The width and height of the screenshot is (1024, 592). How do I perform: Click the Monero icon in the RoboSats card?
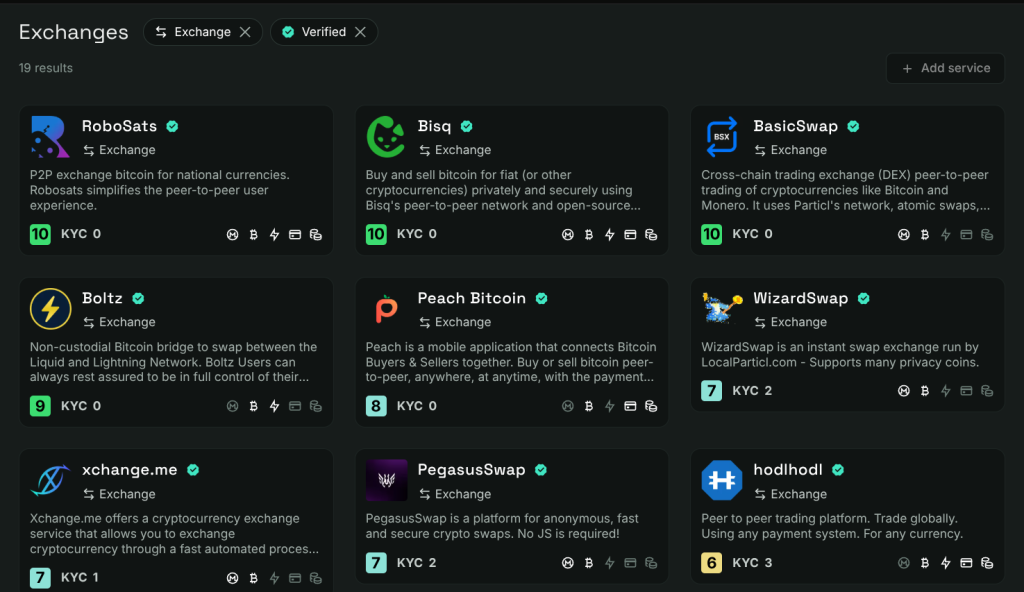pos(232,235)
